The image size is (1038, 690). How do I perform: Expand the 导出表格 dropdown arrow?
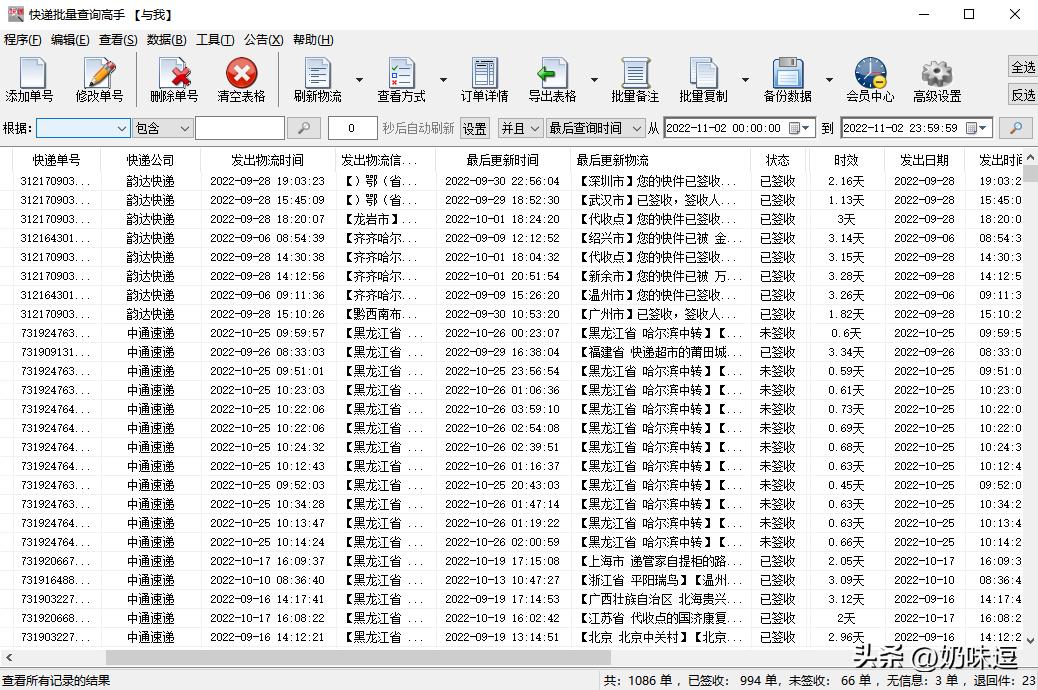coord(594,80)
